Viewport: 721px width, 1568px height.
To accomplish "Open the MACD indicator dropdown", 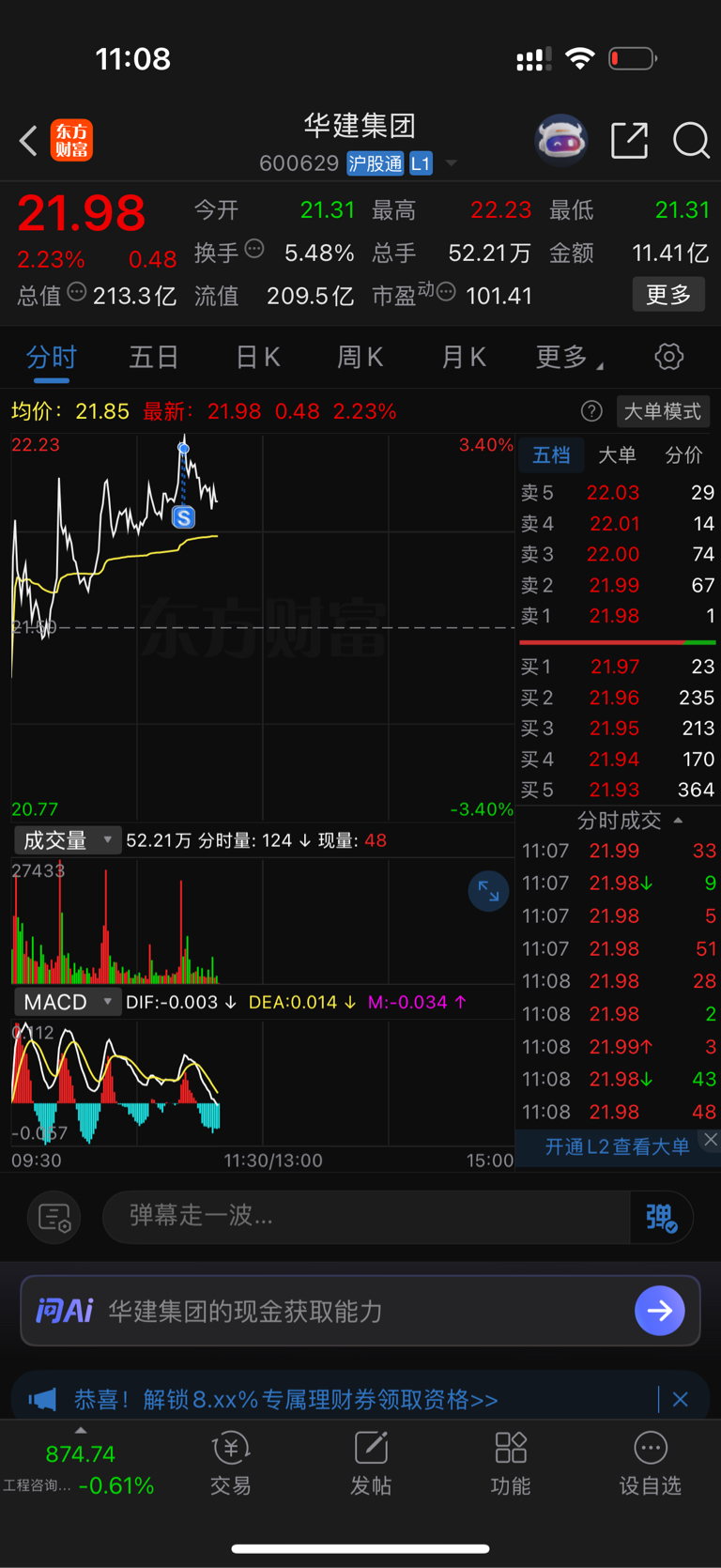I will click(x=68, y=1002).
